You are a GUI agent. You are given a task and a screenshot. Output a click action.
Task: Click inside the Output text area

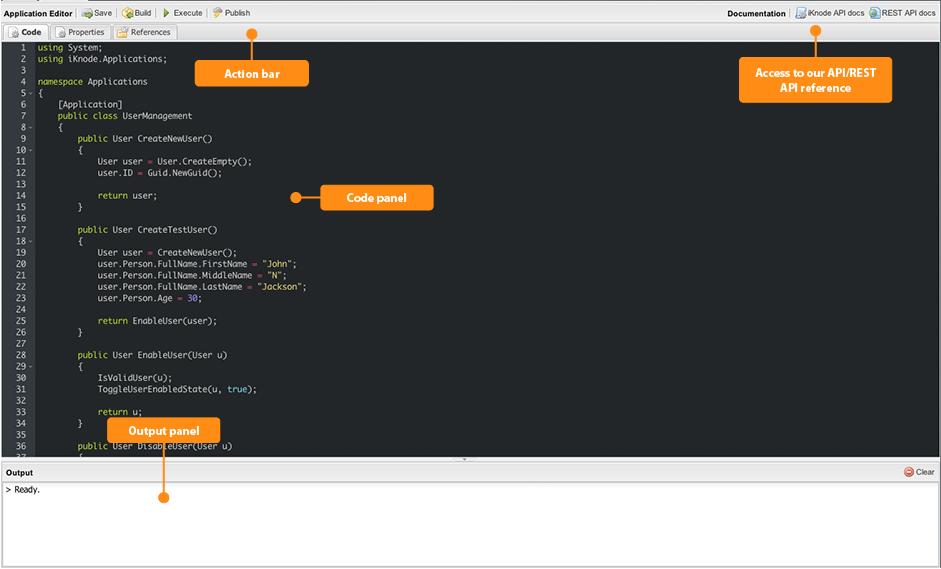pos(470,524)
